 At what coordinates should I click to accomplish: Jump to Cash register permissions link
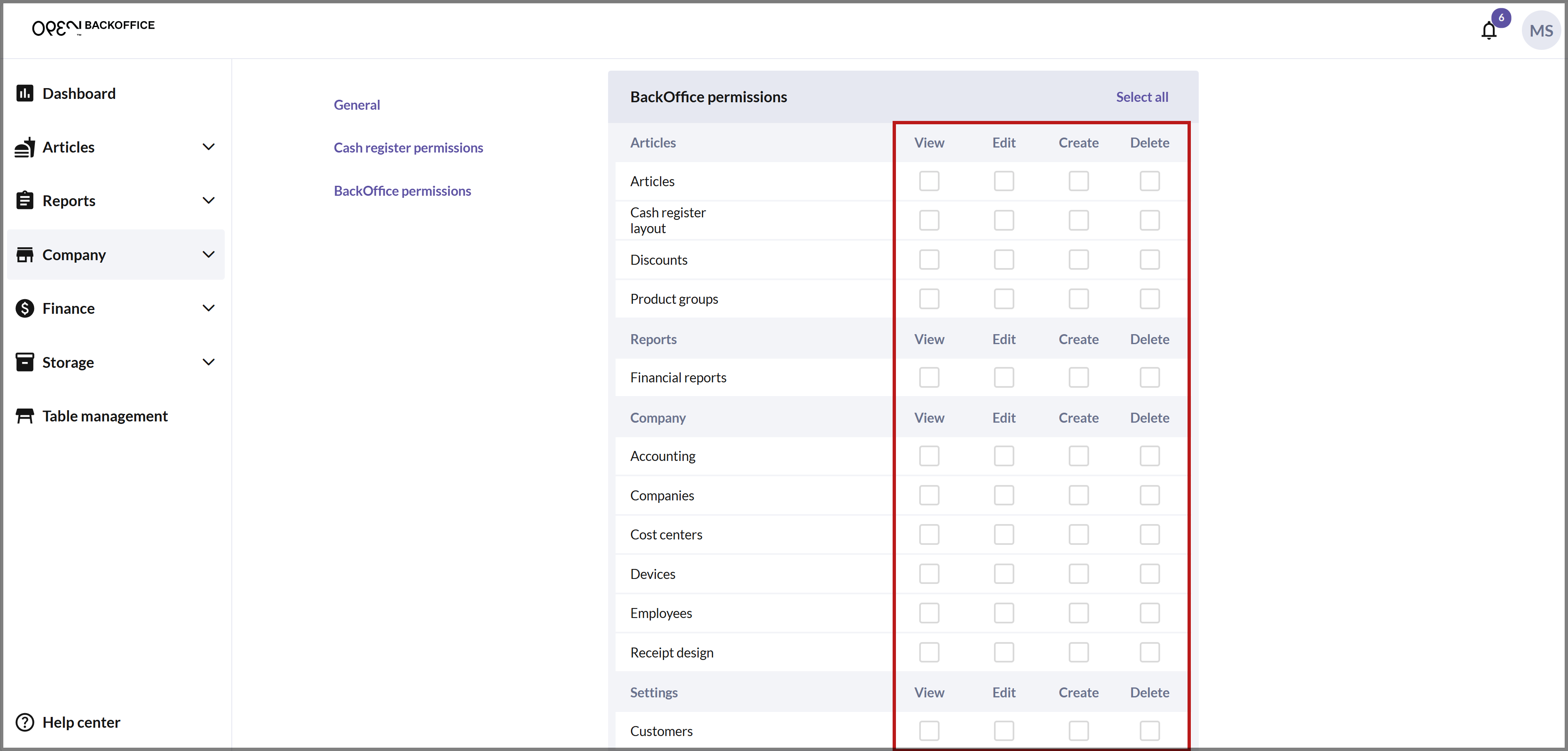tap(408, 148)
